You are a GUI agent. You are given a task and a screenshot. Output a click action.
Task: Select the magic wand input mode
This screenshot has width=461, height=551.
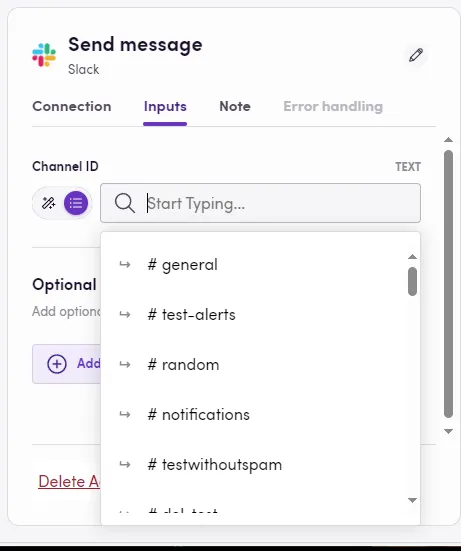click(48, 203)
